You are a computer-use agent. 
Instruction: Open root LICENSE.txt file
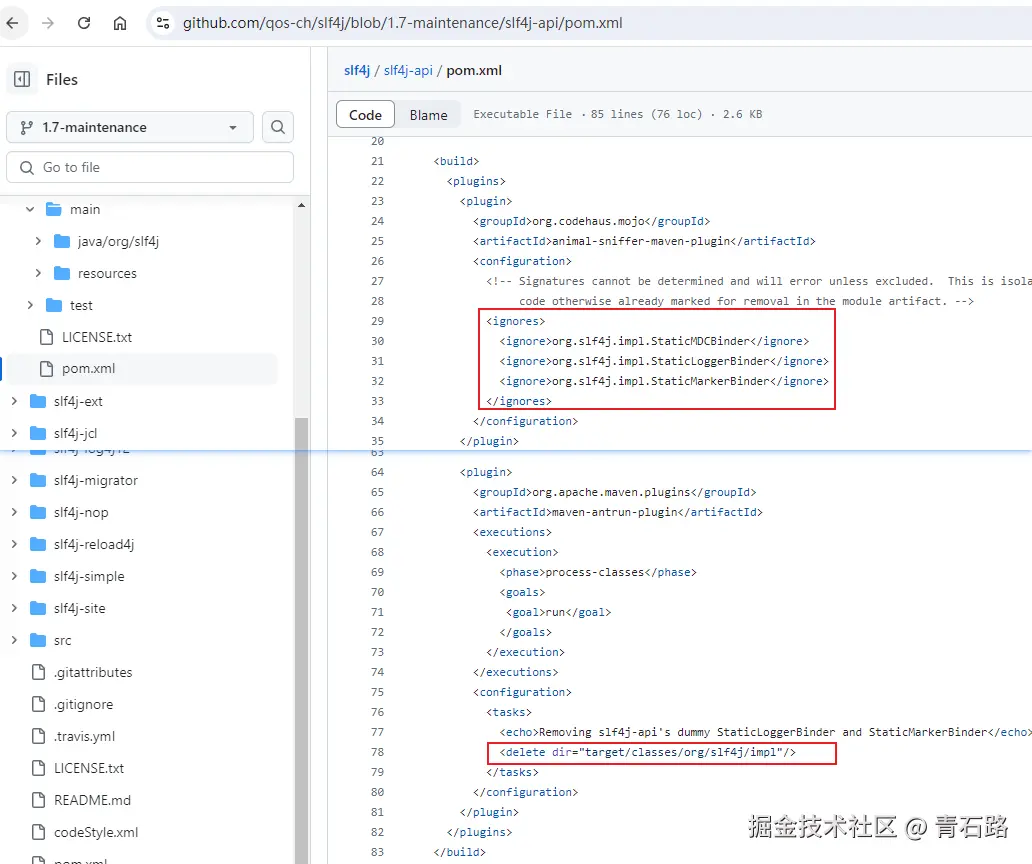click(89, 768)
